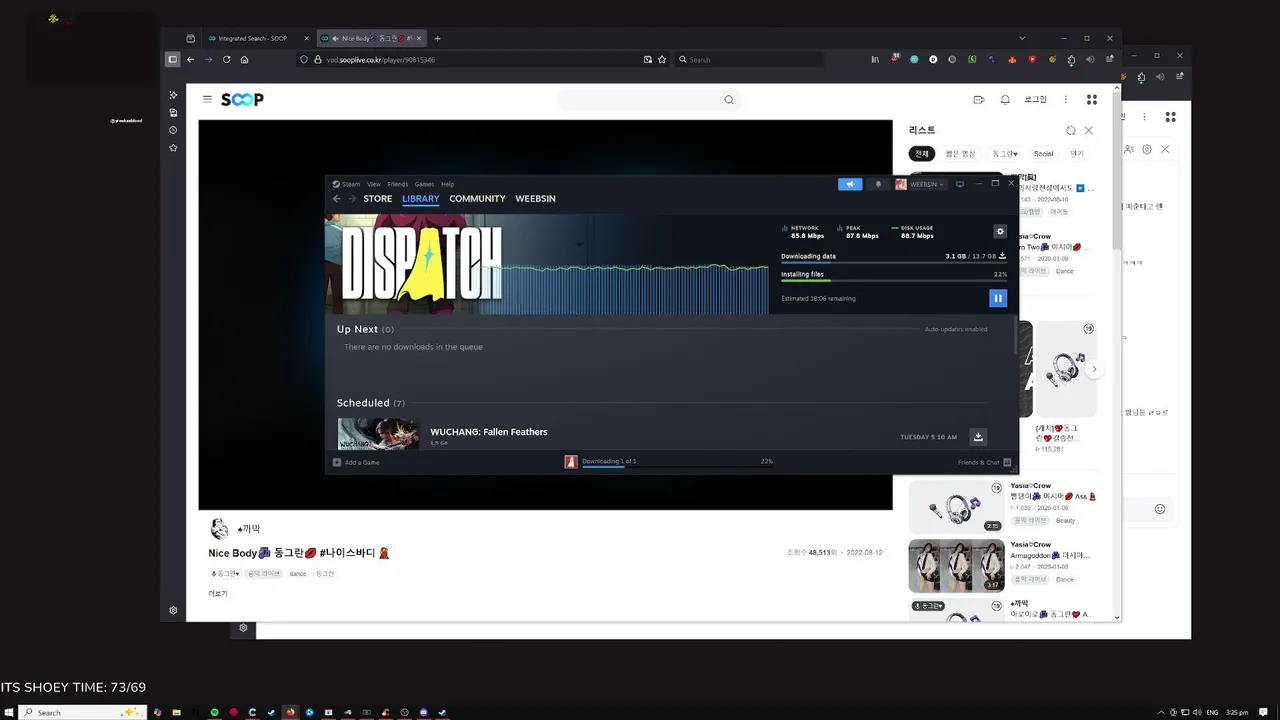Open the WEEBSIN profile tab
Screen dimensions: 1280x720
pyautogui.click(x=535, y=199)
